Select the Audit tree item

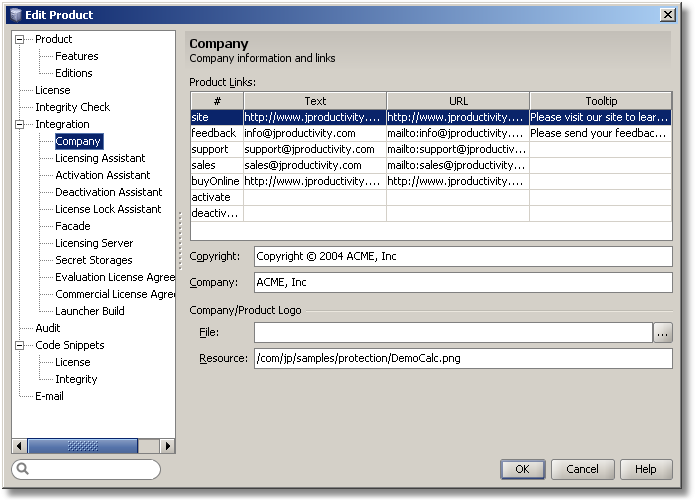48,328
